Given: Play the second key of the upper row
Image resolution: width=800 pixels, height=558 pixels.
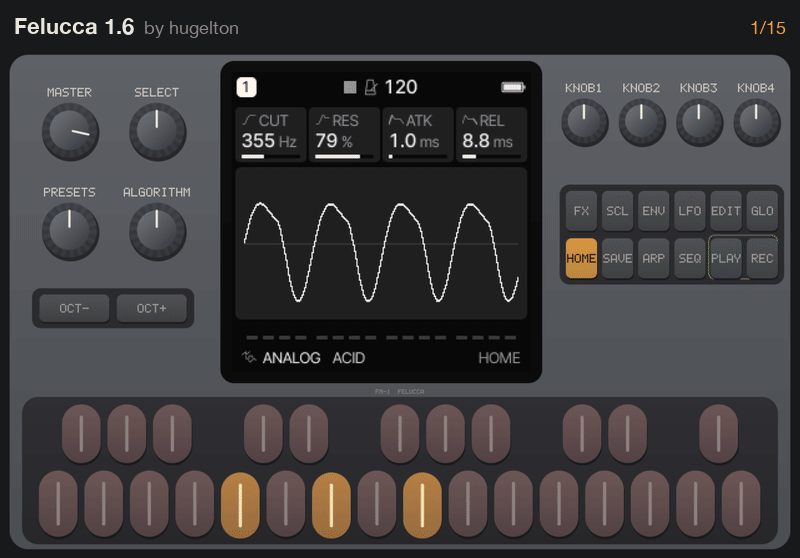Looking at the screenshot, I should click(127, 434).
